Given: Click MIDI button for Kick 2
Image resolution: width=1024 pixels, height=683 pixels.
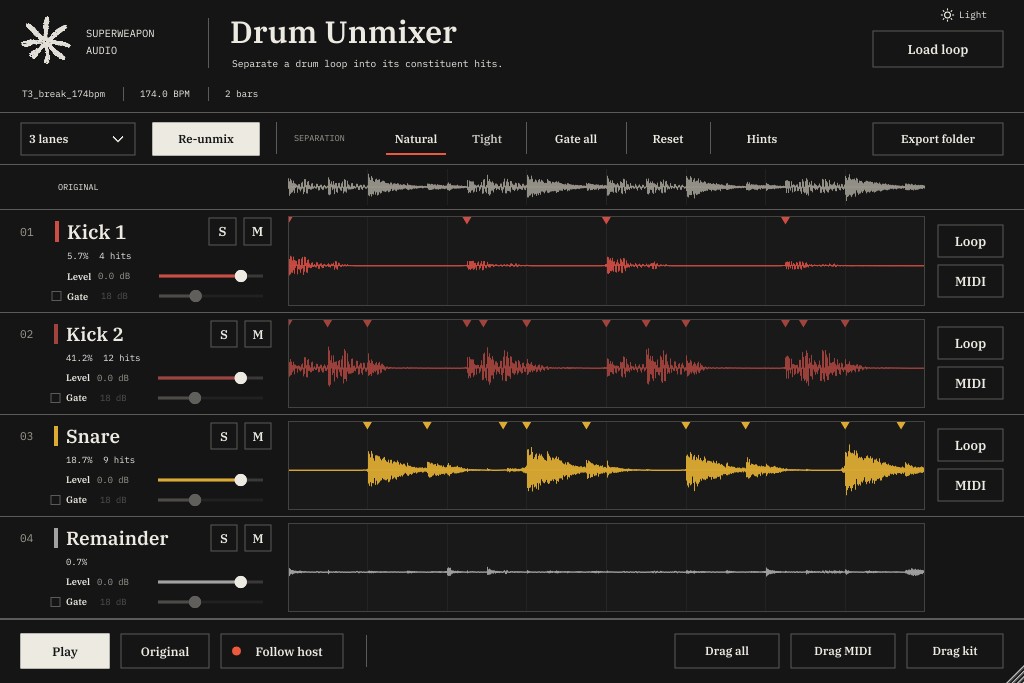Looking at the screenshot, I should pyautogui.click(x=970, y=383).
